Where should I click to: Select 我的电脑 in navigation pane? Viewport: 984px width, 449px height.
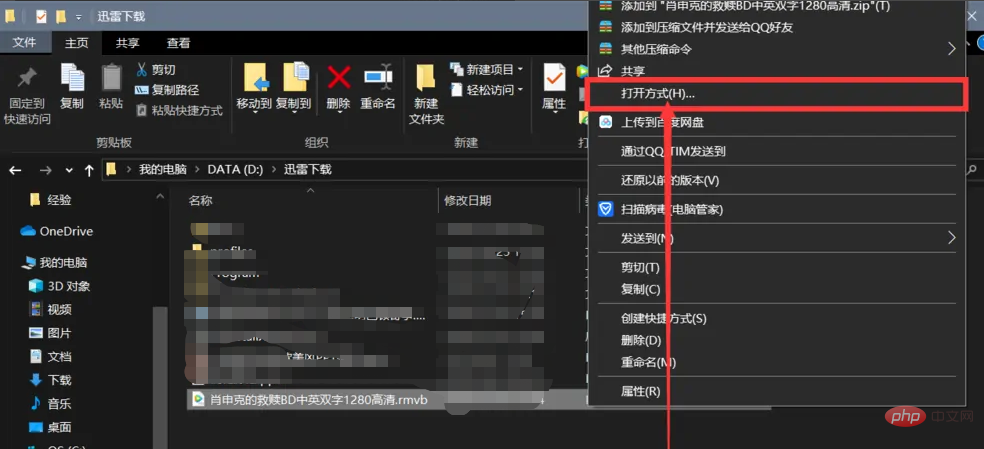55,262
